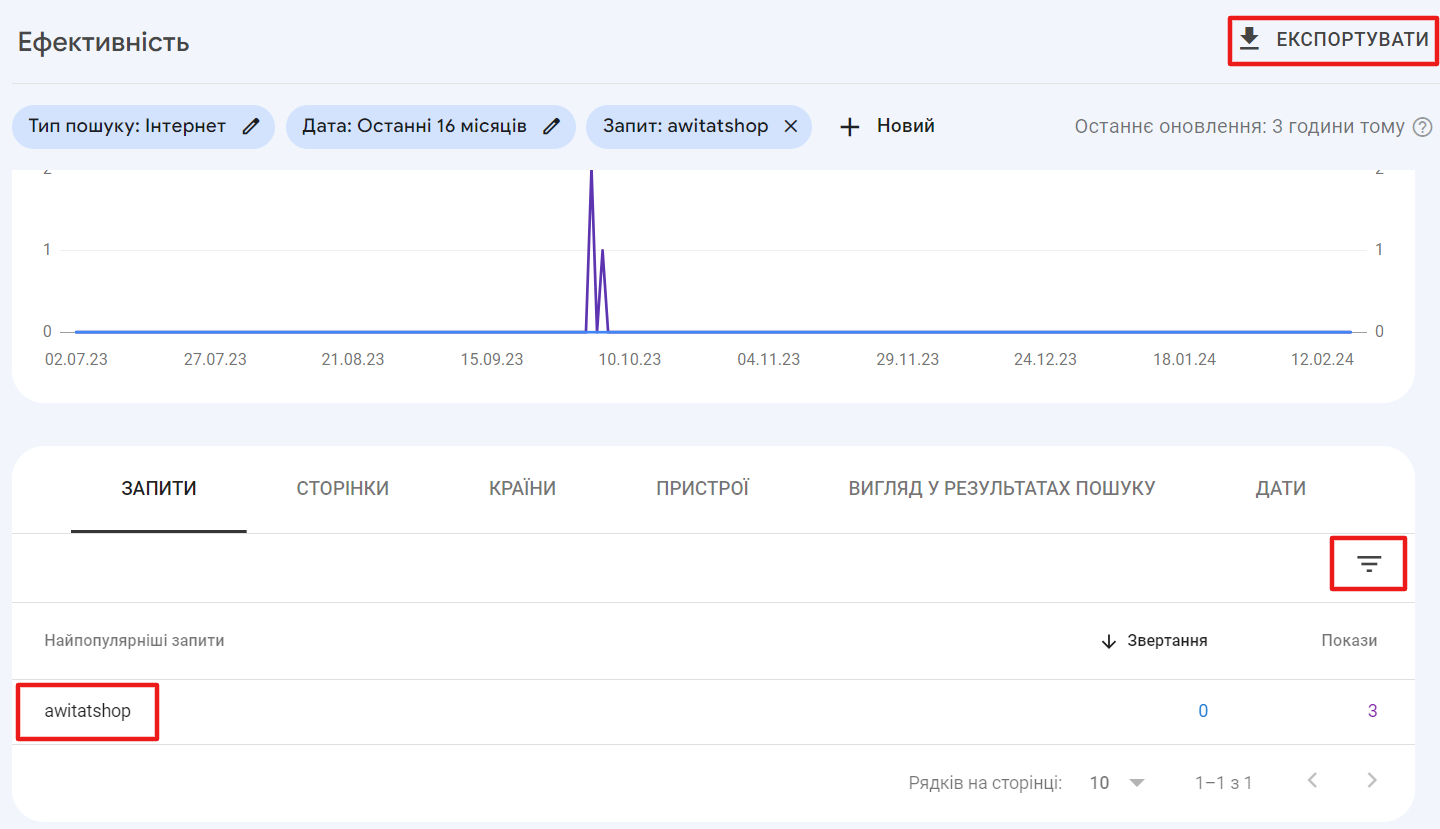
Task: Switch to the КРАЇНИ tab
Action: [521, 487]
